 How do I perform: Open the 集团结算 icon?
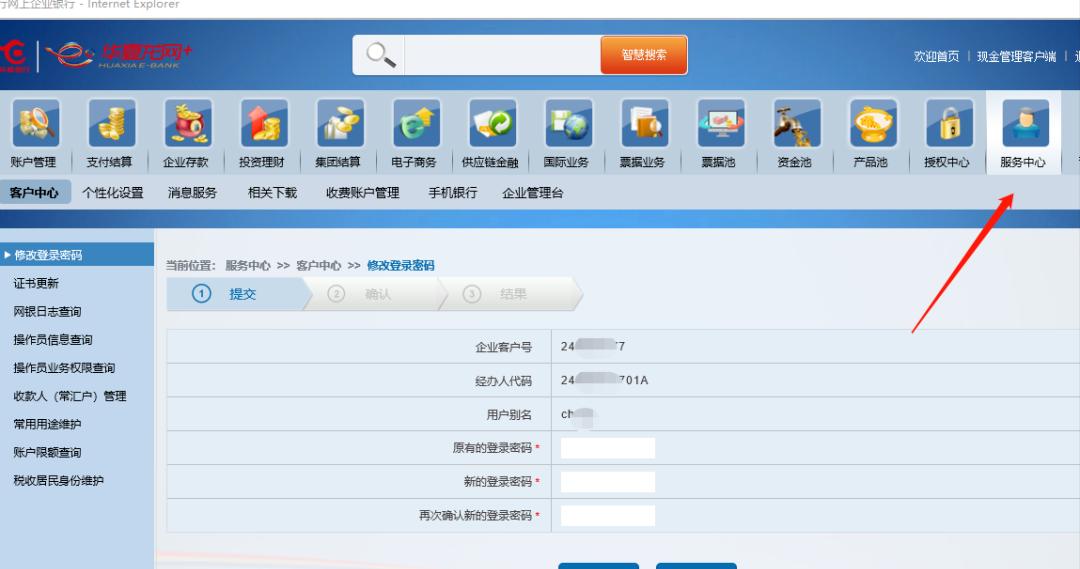coord(340,123)
